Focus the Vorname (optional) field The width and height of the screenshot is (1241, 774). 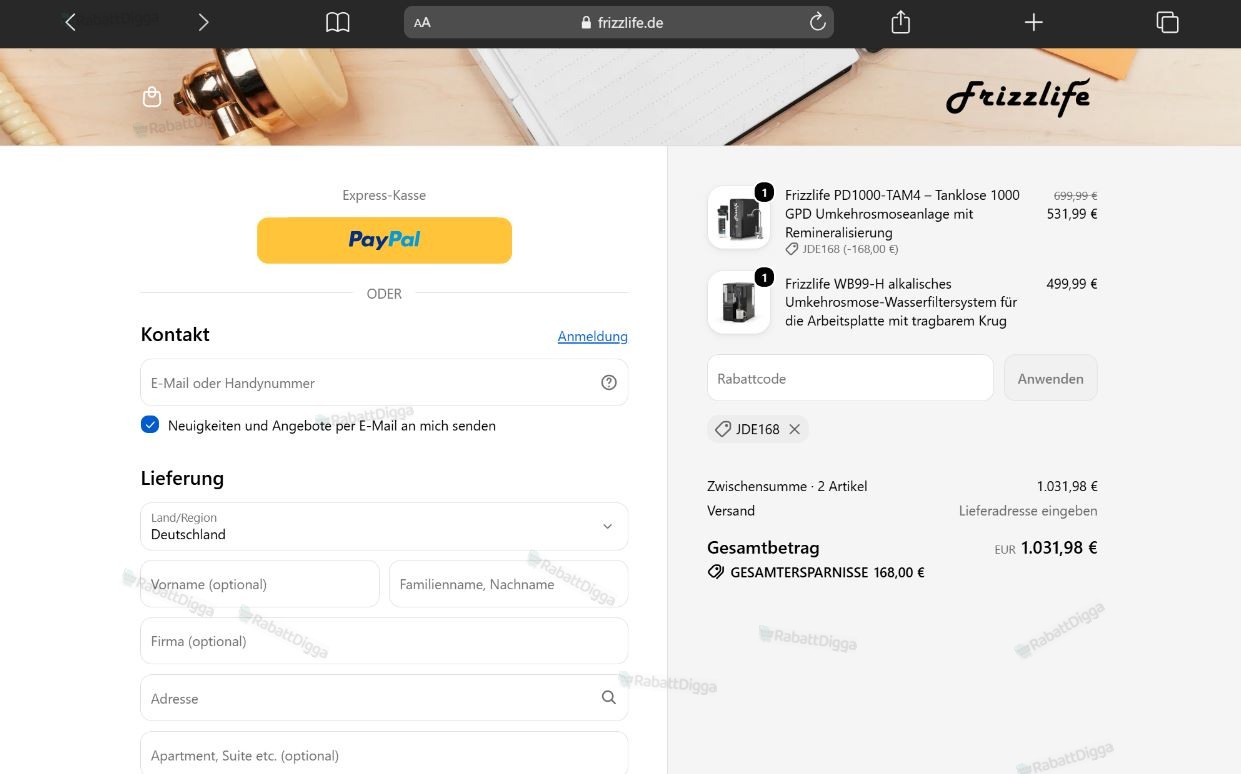[x=260, y=584]
